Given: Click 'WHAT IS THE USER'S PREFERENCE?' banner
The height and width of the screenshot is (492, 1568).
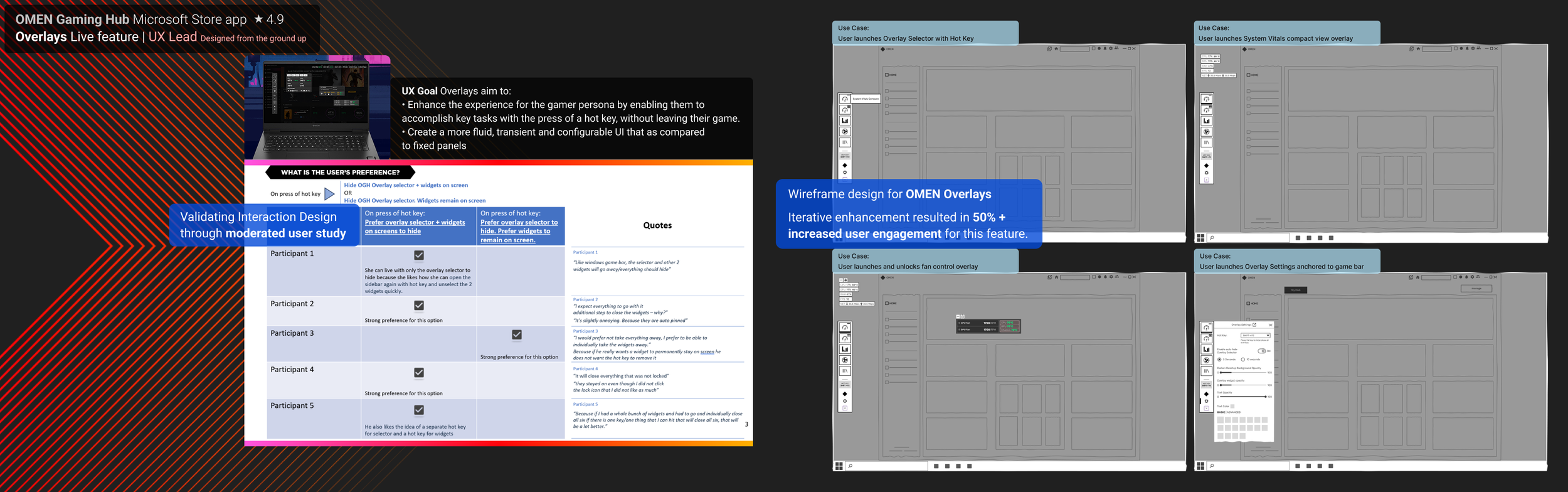Looking at the screenshot, I should coord(341,172).
